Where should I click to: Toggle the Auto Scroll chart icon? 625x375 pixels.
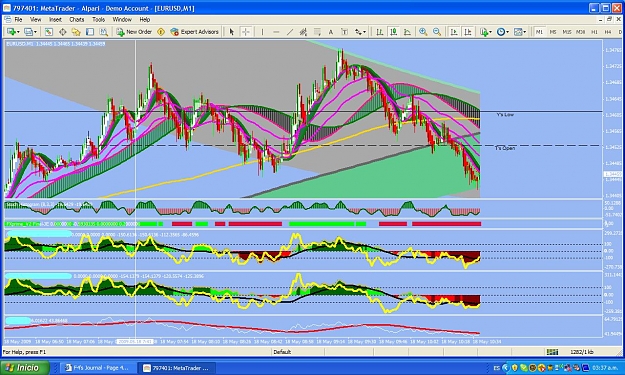coord(454,32)
